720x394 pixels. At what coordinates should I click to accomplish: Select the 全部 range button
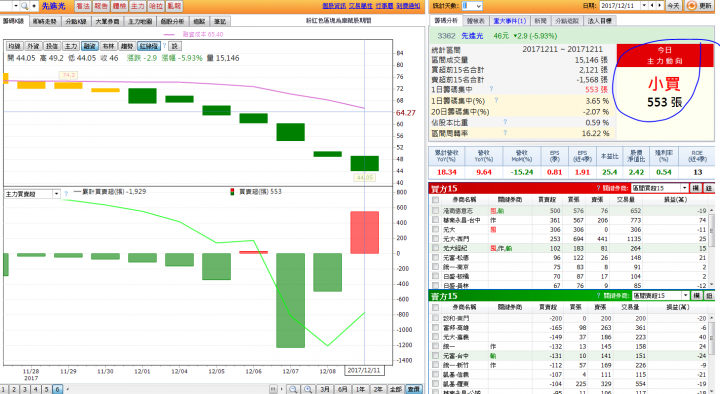click(x=396, y=389)
